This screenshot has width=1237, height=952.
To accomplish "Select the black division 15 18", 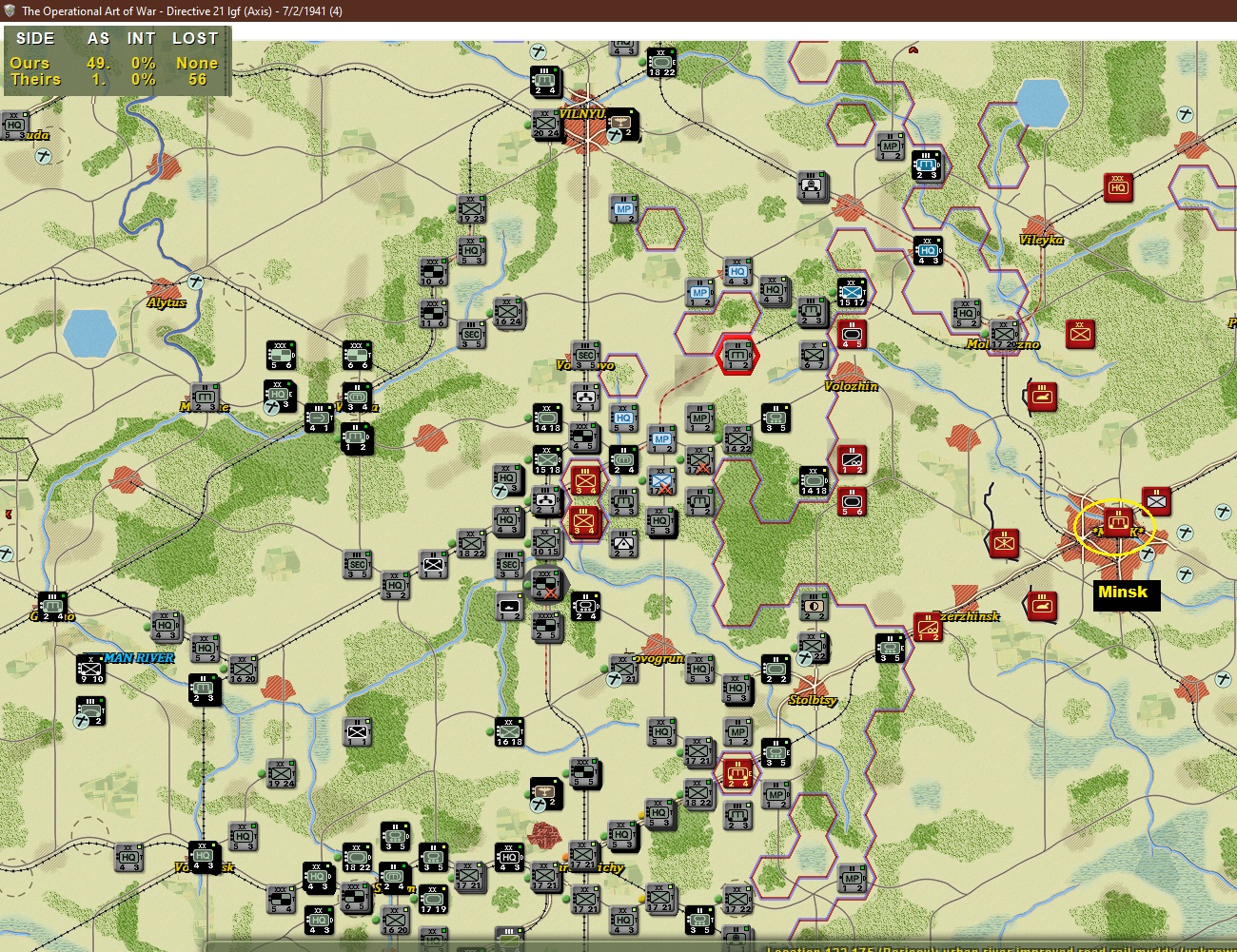I will 547,459.
